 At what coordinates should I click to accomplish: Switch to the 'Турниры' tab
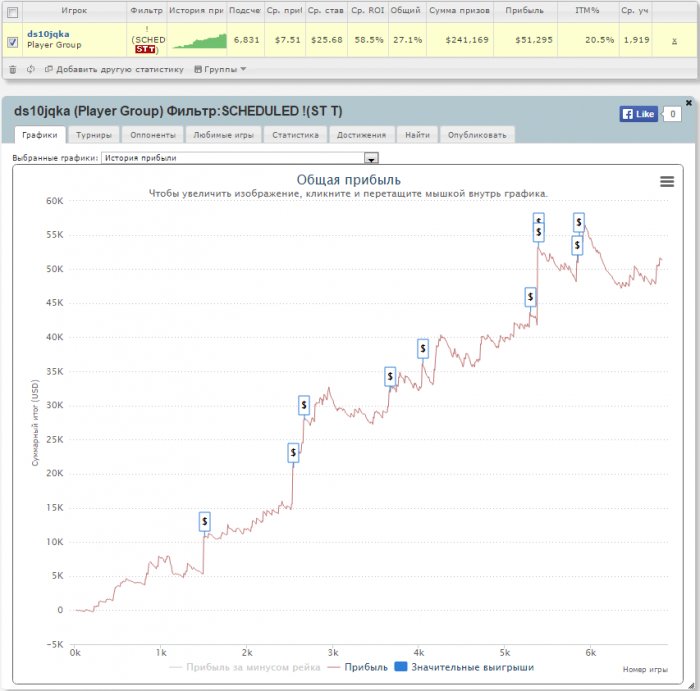coord(94,135)
